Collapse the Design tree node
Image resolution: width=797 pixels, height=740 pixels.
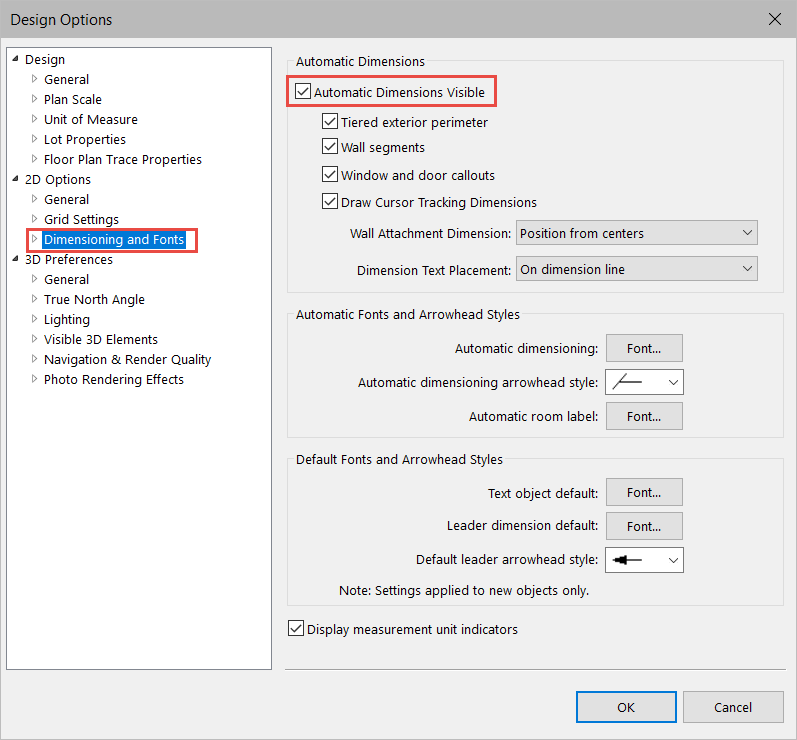(15, 58)
